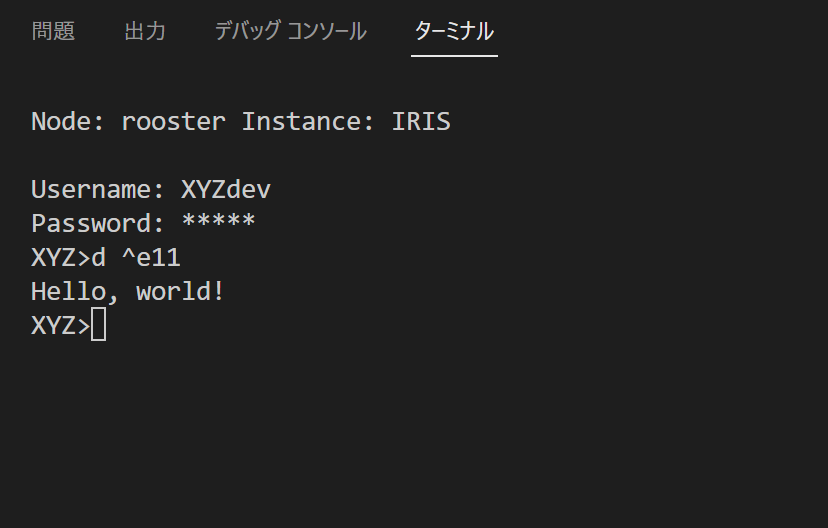The image size is (828, 528).
Task: Open the 出力 tab
Action: (x=145, y=31)
